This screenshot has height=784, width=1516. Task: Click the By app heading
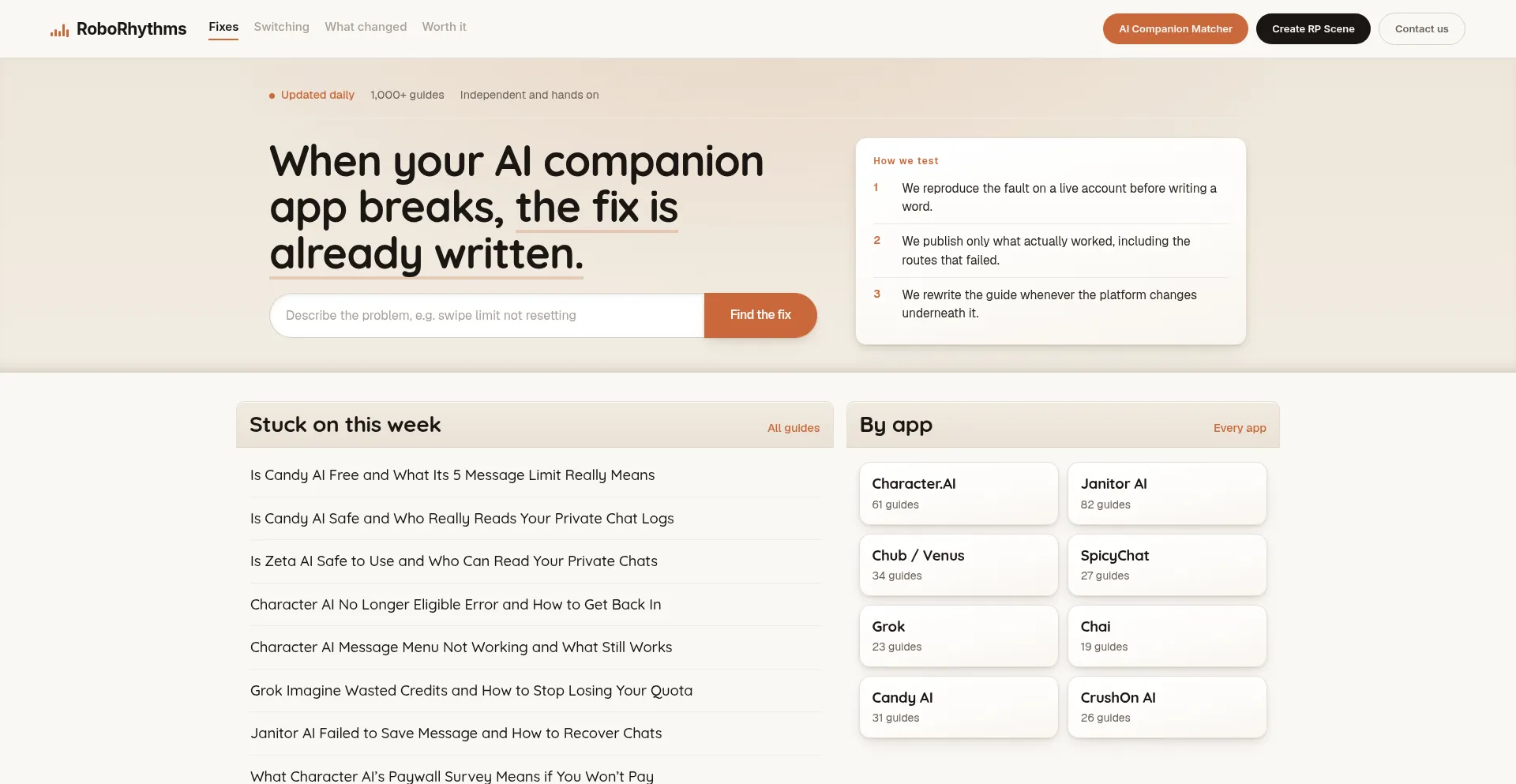896,425
